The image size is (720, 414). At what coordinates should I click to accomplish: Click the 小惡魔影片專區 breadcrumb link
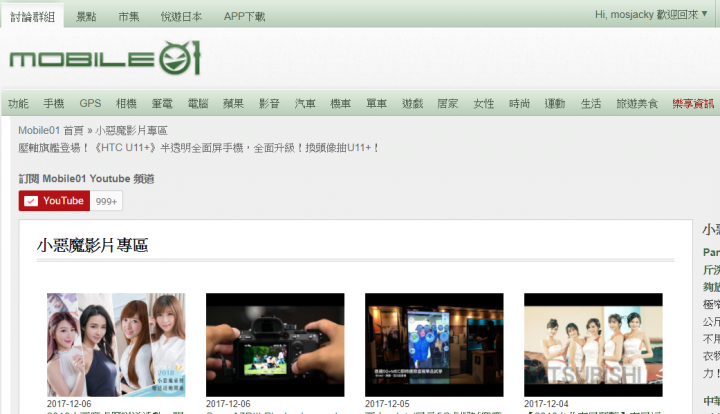[x=131, y=130]
